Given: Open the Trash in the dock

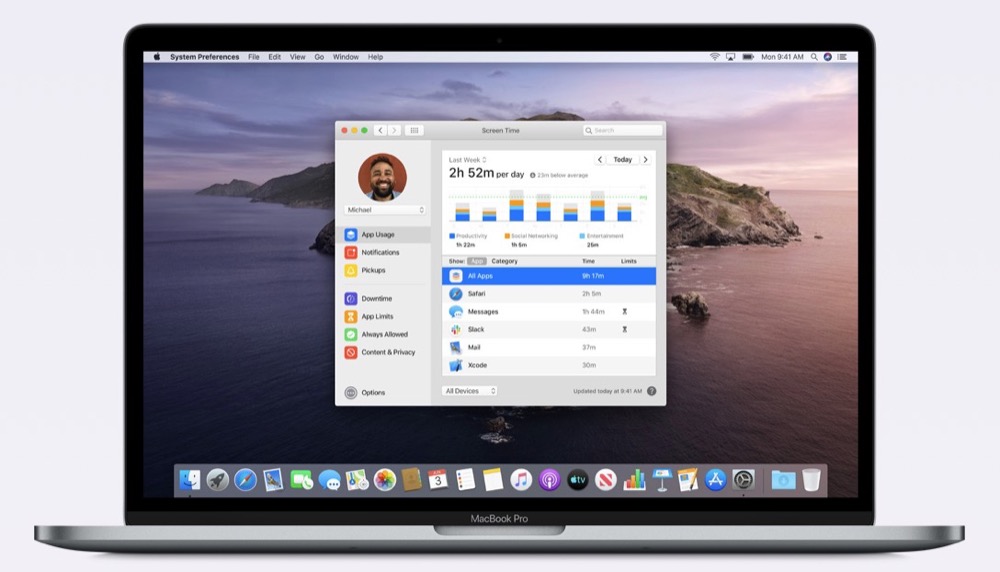Looking at the screenshot, I should [x=811, y=480].
